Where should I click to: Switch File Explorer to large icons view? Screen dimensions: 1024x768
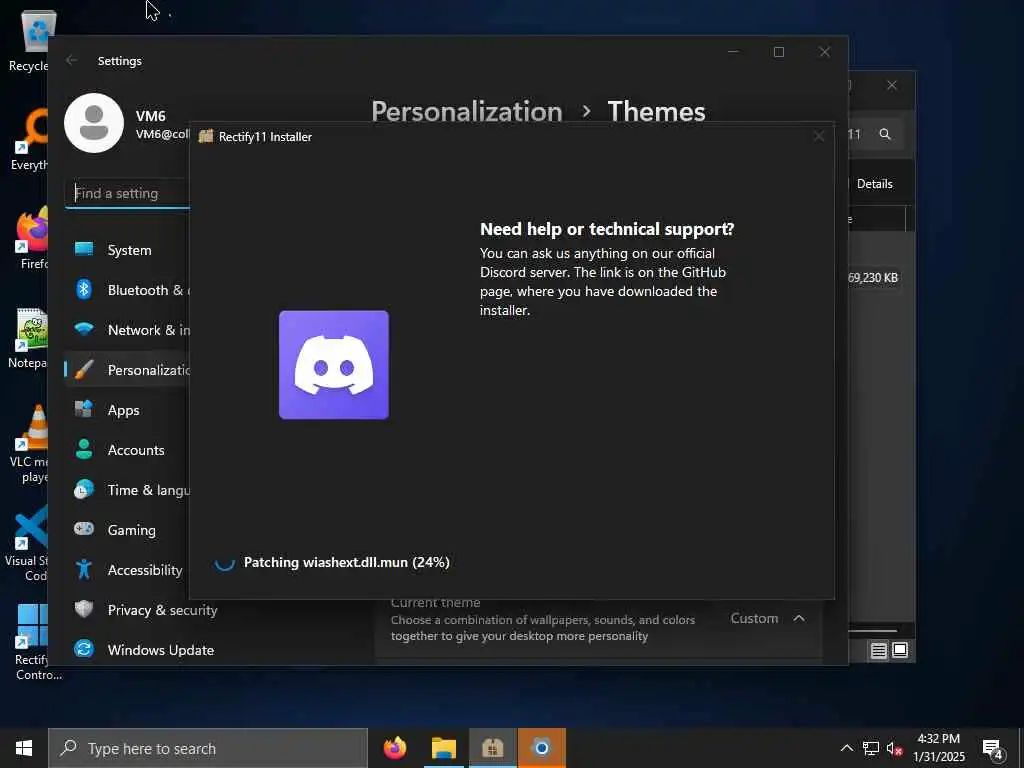900,650
